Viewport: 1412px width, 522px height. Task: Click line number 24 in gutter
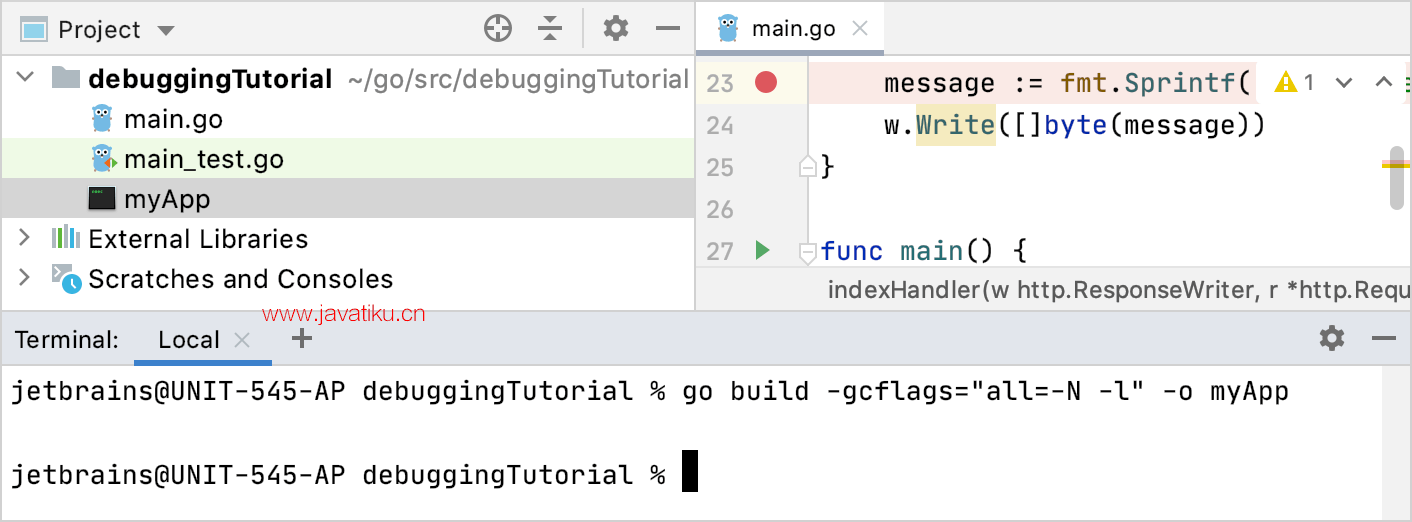(x=720, y=125)
